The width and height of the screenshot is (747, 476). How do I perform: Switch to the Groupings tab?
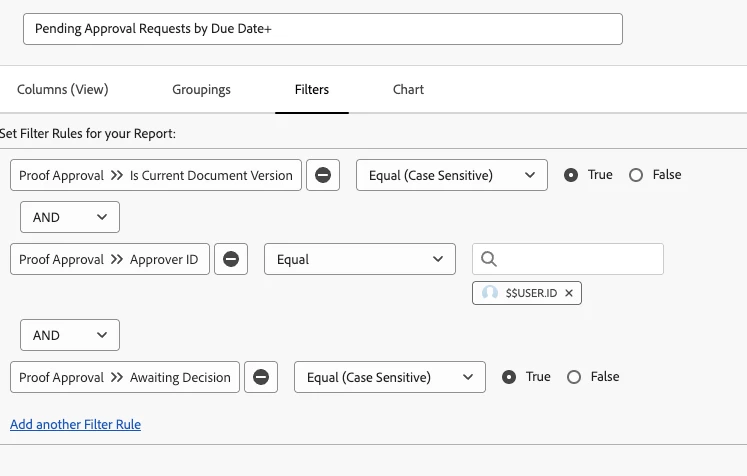201,90
